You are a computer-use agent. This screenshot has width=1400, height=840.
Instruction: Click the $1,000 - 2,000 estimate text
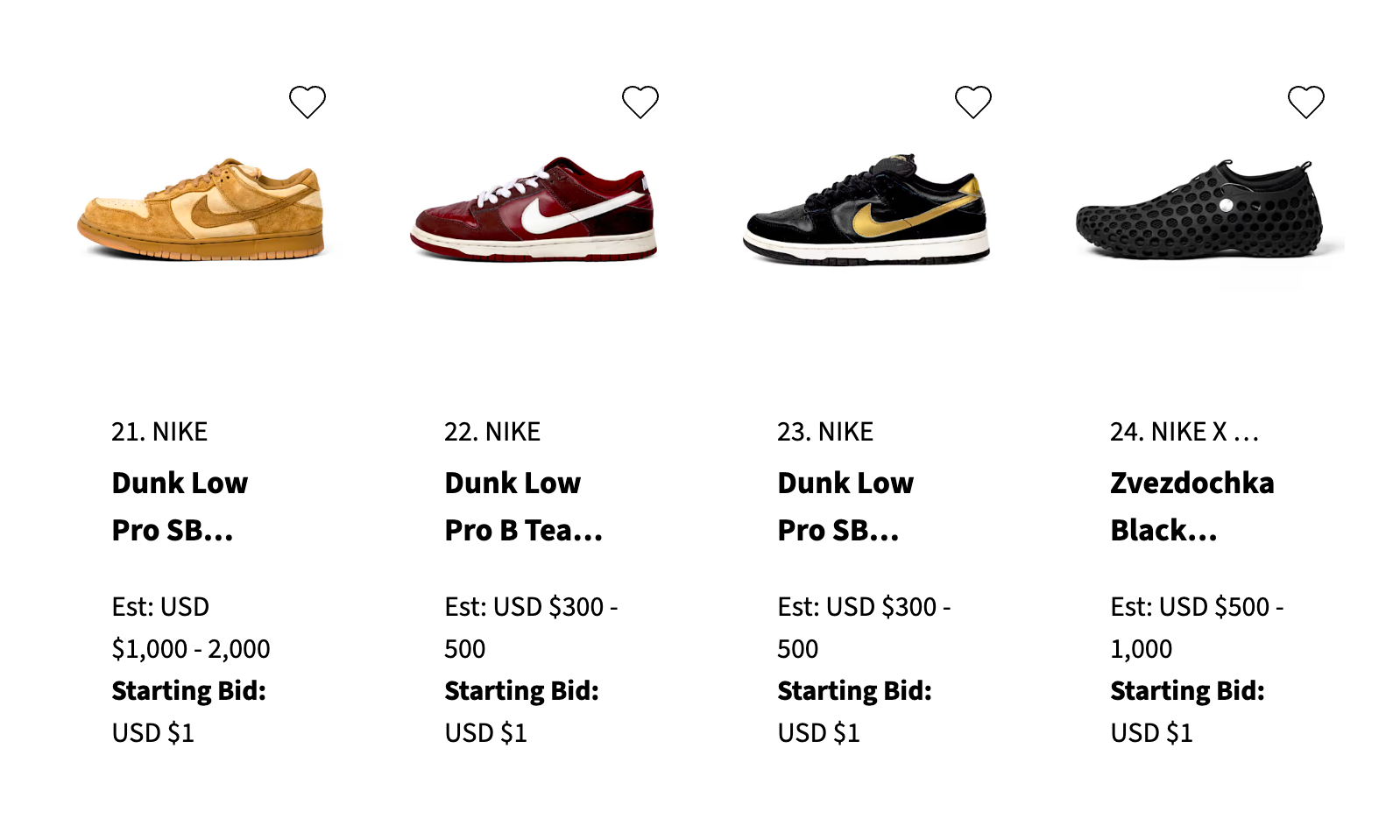(x=191, y=649)
